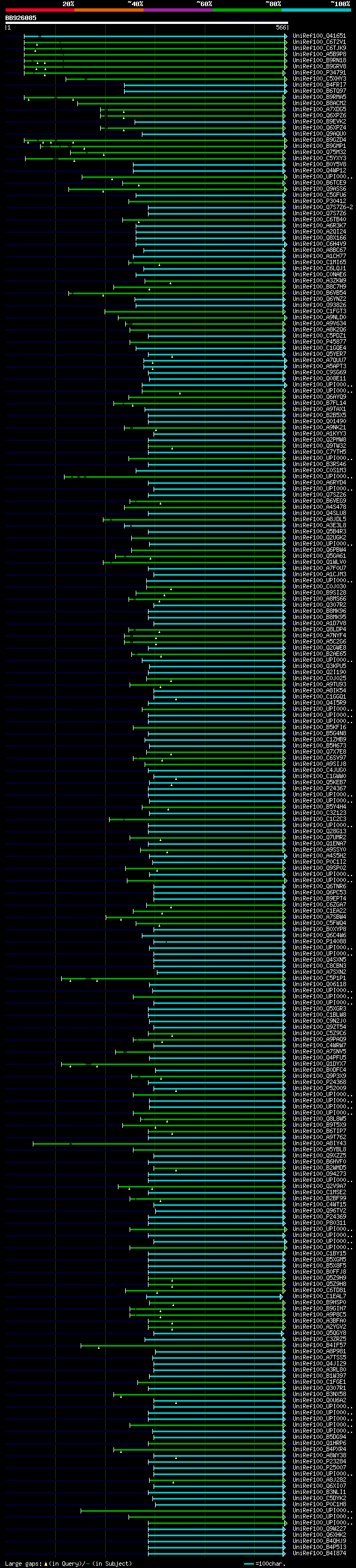Open hit UniRef100_B9RN18

coord(319,60)
